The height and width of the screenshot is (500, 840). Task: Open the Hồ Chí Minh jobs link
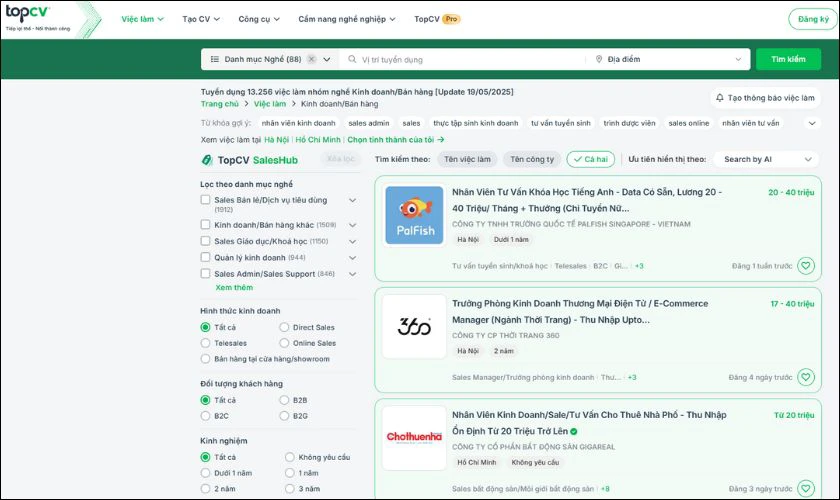point(318,139)
